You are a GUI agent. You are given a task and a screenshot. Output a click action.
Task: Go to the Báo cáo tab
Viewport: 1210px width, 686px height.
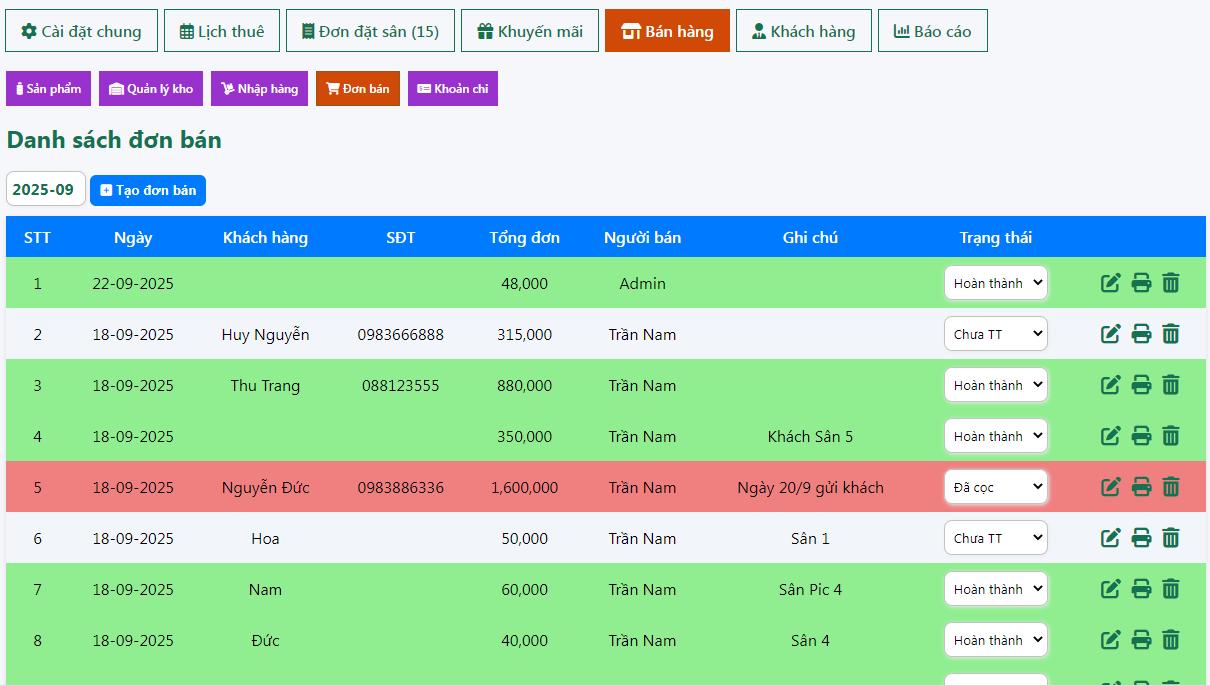coord(932,31)
